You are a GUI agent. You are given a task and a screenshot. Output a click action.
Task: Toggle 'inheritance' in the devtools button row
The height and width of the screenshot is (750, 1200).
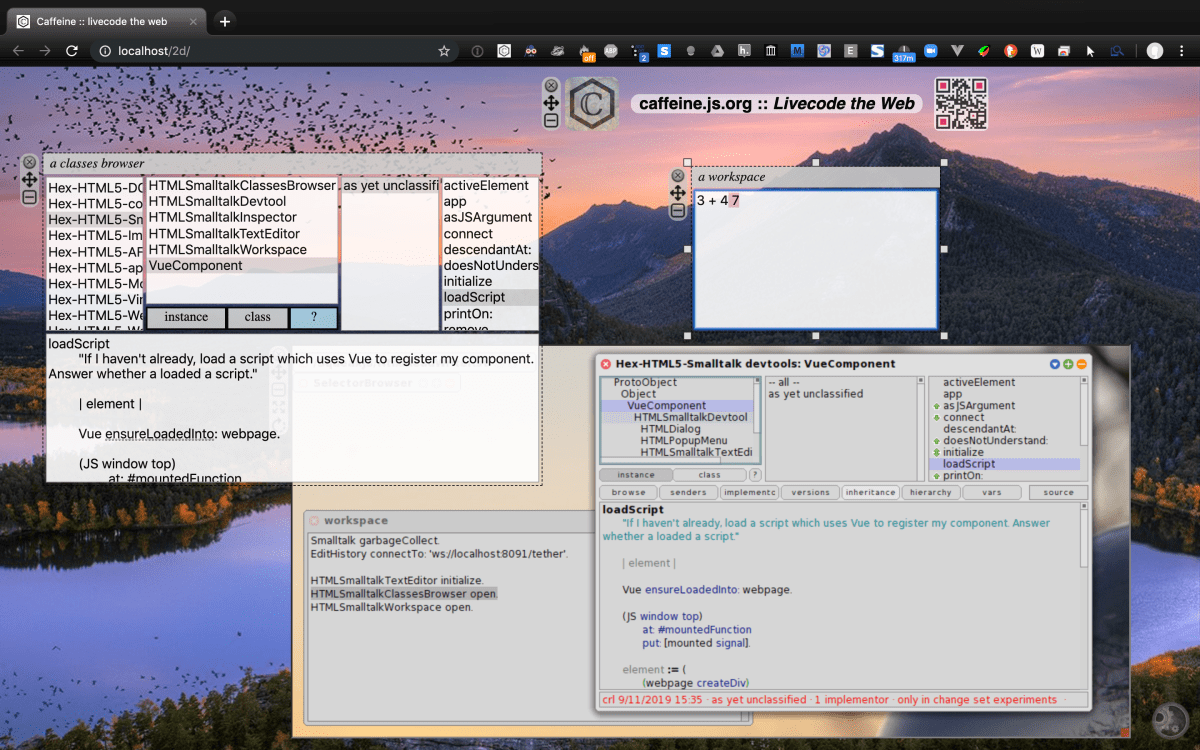click(x=870, y=492)
